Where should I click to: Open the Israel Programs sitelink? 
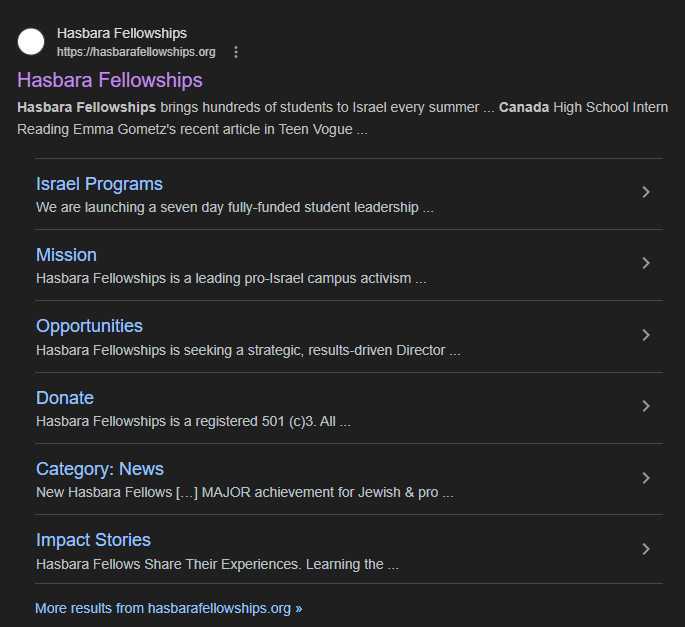coord(99,184)
